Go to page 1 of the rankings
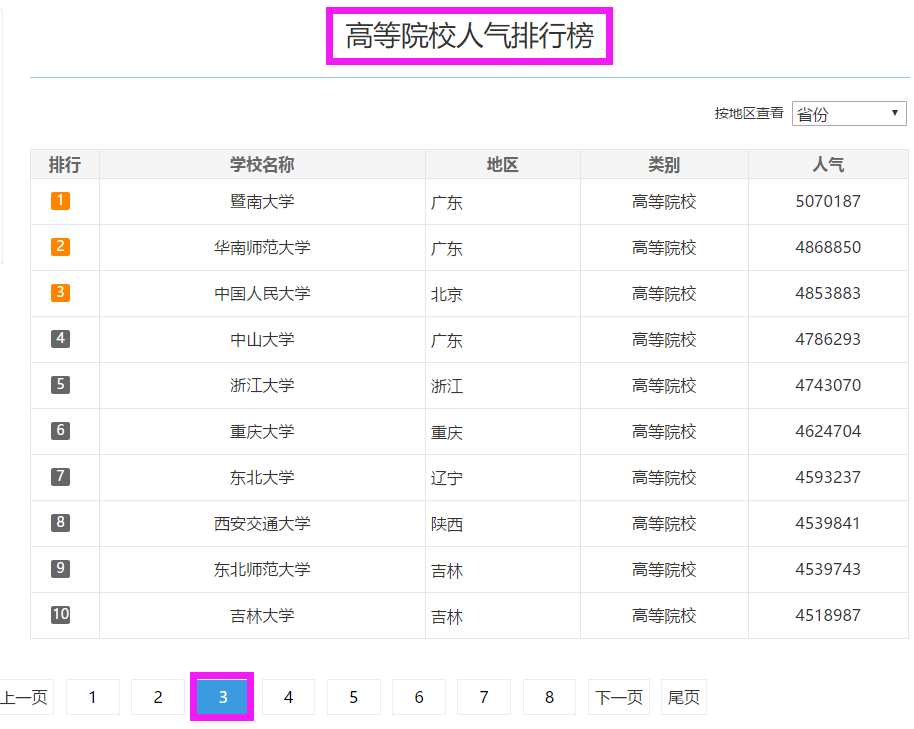914x729 pixels. 92,697
